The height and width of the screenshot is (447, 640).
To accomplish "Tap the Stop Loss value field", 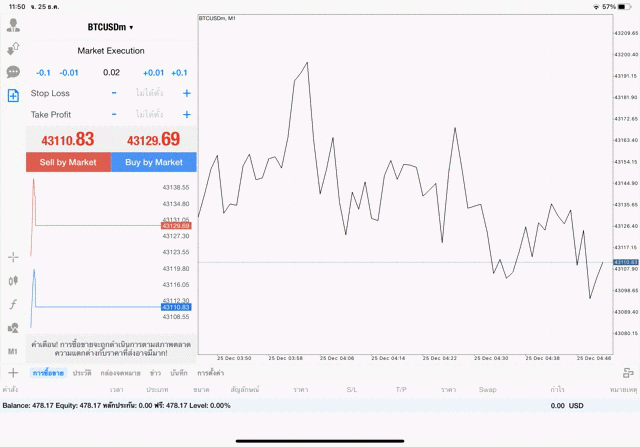I will tap(149, 93).
